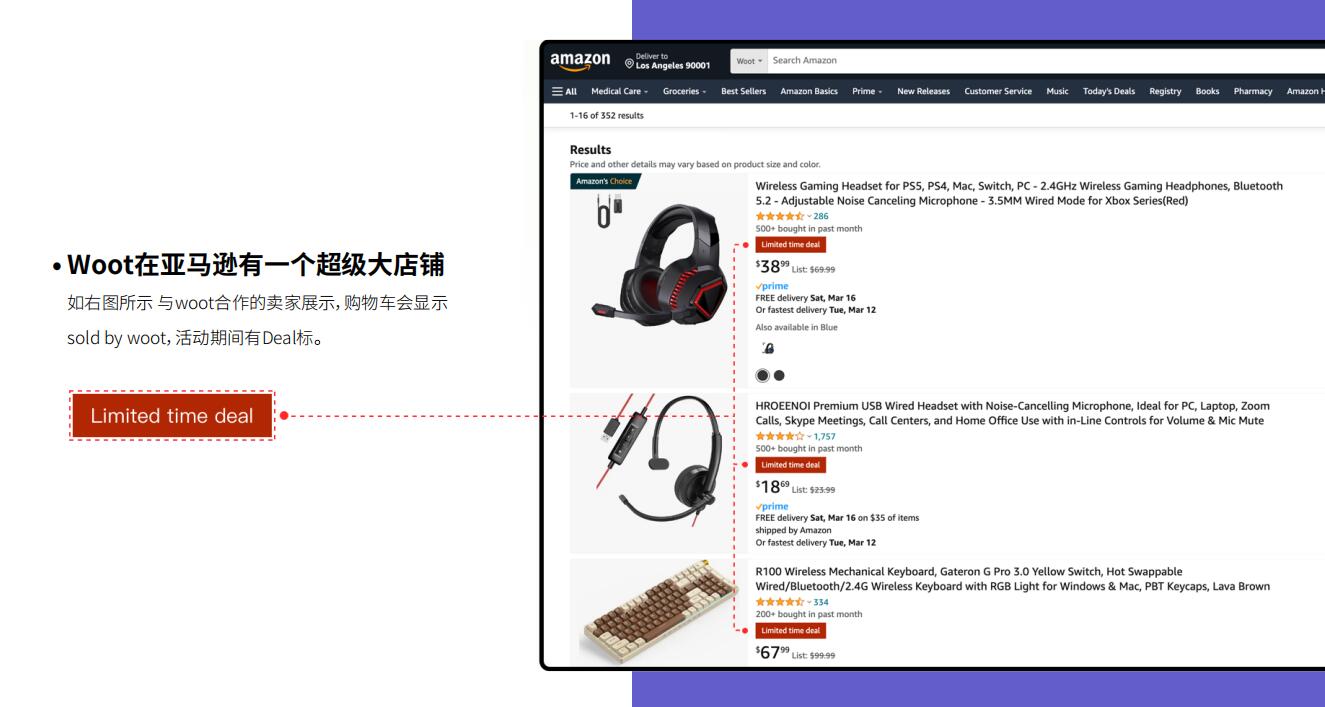The width and height of the screenshot is (1325, 707).
Task: Expand the Woot search category dropdown
Action: (749, 61)
